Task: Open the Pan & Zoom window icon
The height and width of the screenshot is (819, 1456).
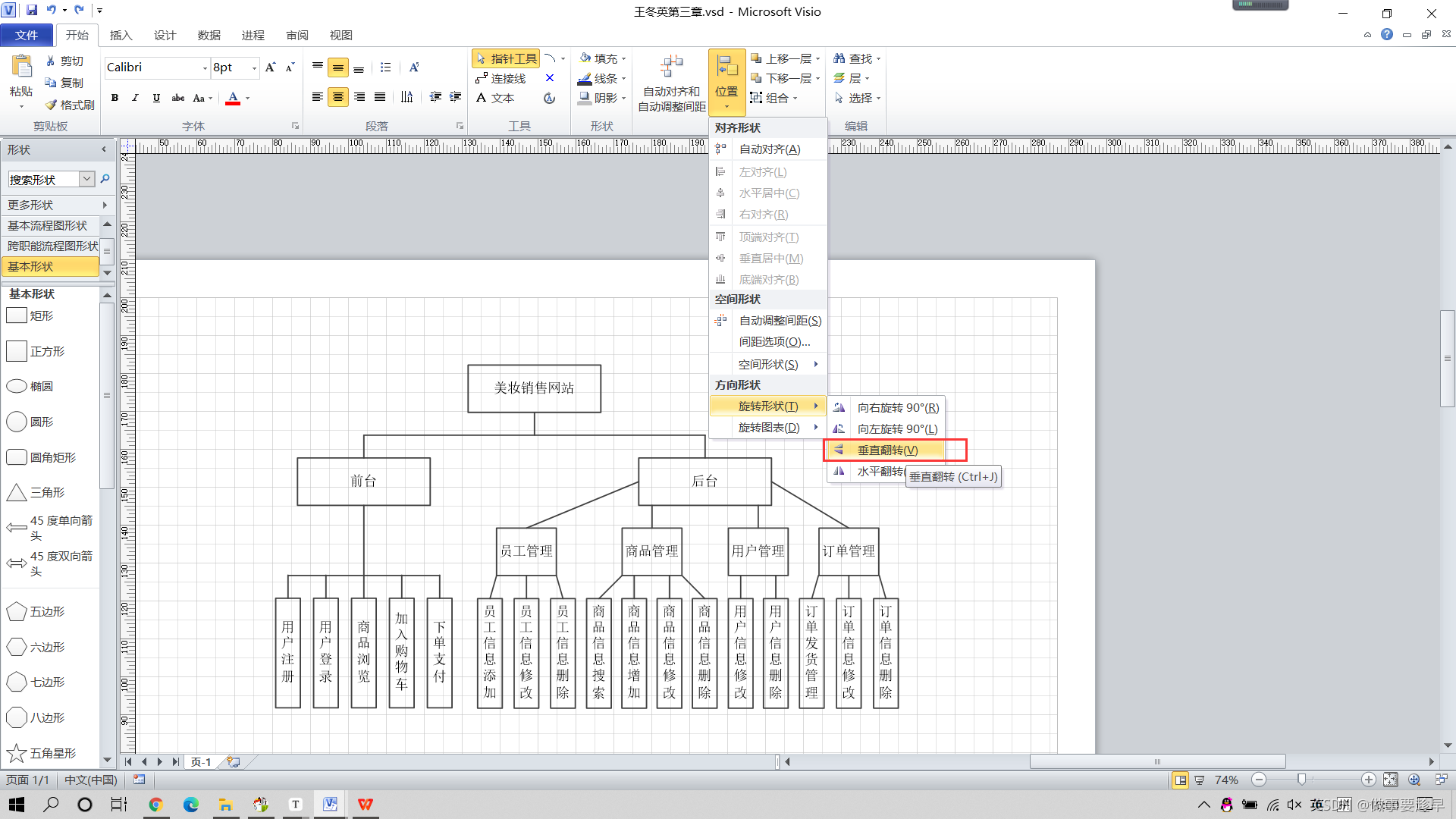Action: tap(1414, 780)
